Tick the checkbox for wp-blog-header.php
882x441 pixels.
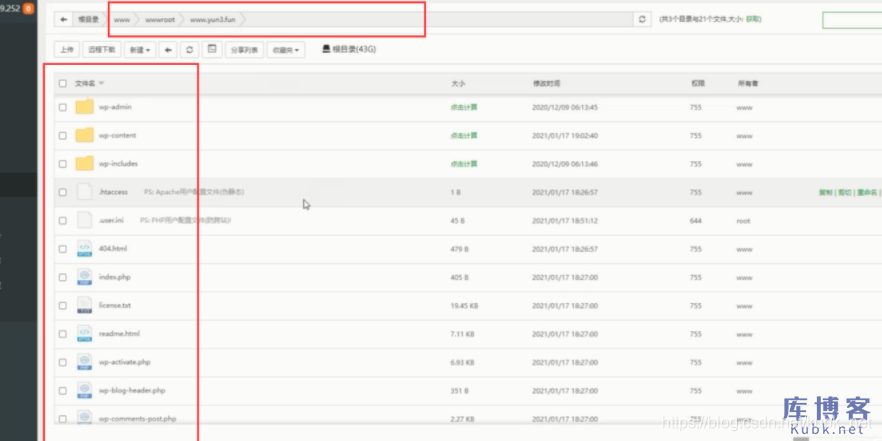click(62, 390)
